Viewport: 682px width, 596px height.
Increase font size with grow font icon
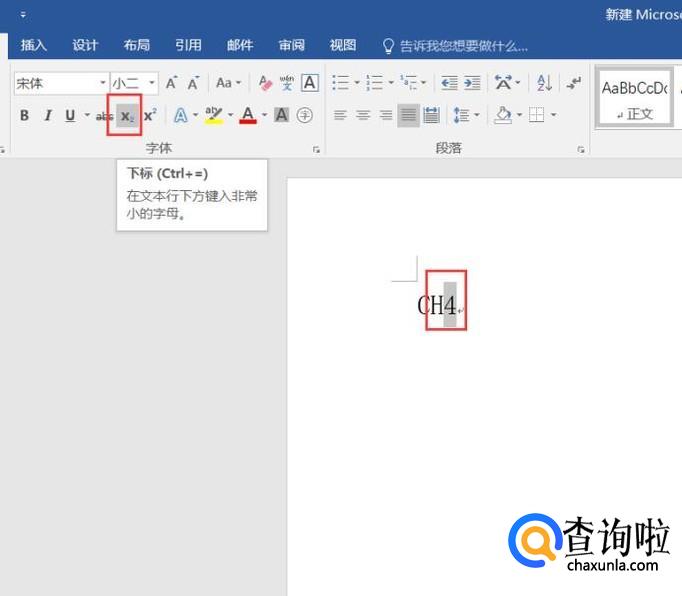pos(172,83)
